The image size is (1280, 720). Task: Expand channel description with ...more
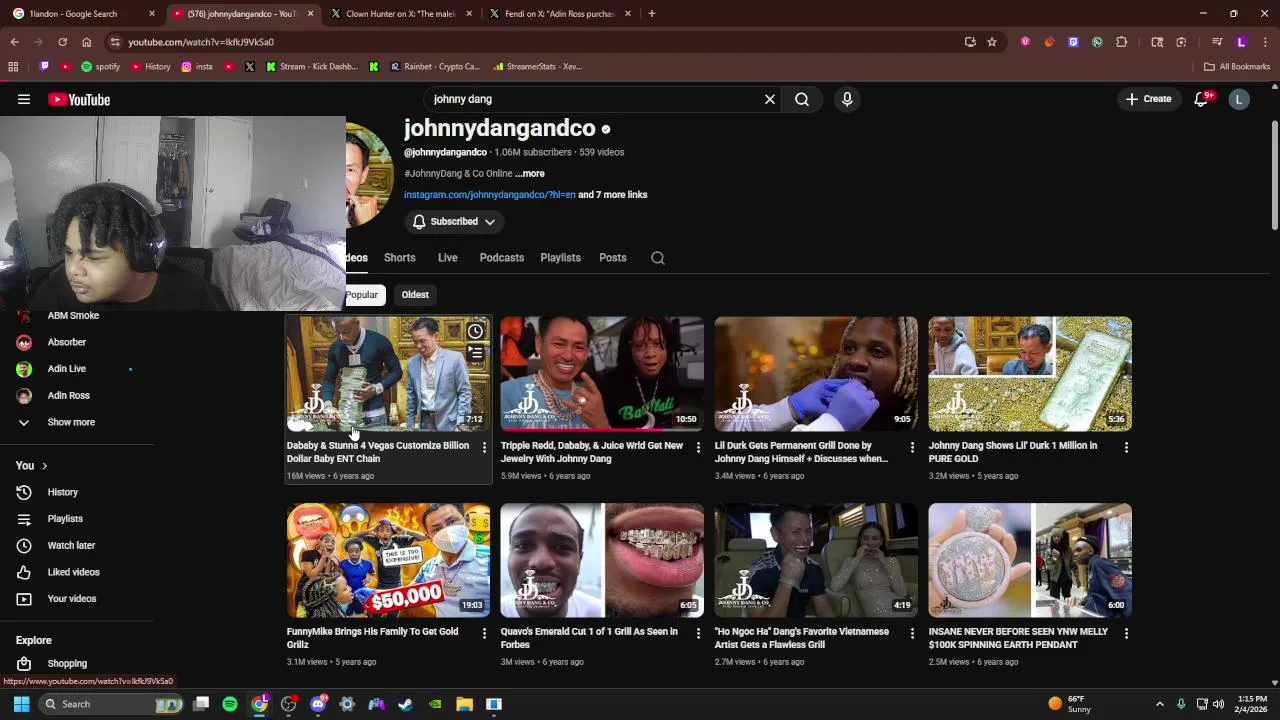[530, 173]
